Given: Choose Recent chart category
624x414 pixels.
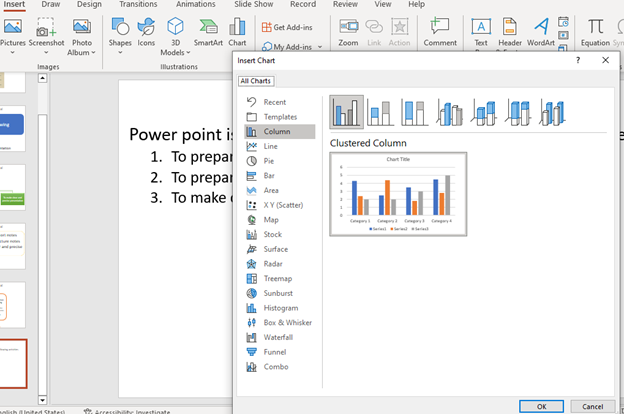Looking at the screenshot, I should coord(279,102).
